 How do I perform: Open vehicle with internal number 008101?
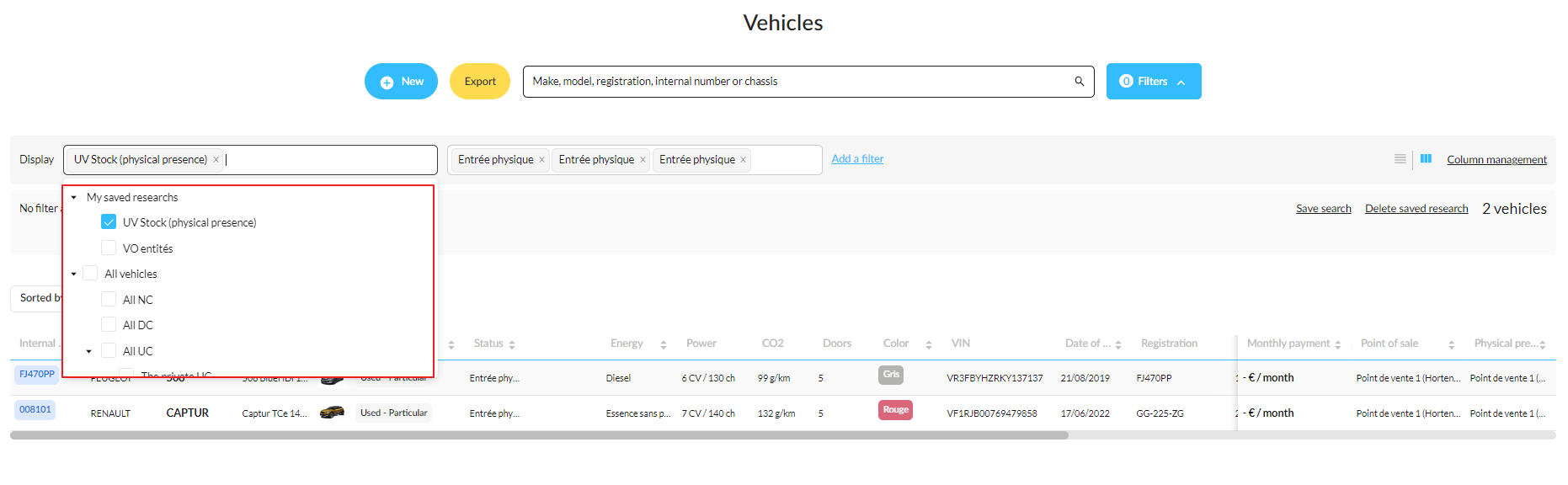[35, 410]
